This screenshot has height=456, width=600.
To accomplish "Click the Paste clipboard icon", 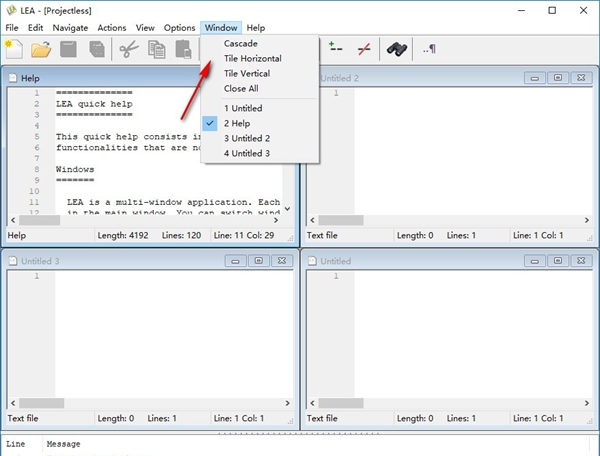I will coord(184,49).
